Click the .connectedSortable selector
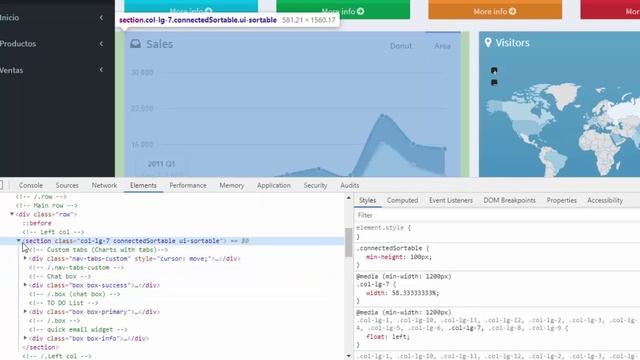This screenshot has width=640, height=360. (389, 248)
